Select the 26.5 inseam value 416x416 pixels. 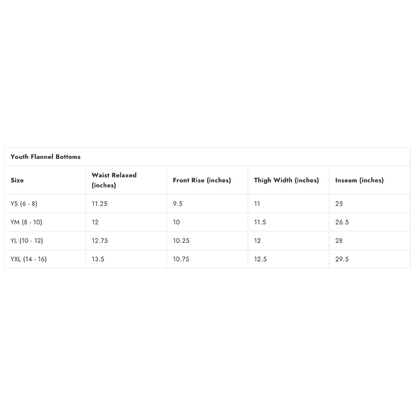(x=342, y=222)
